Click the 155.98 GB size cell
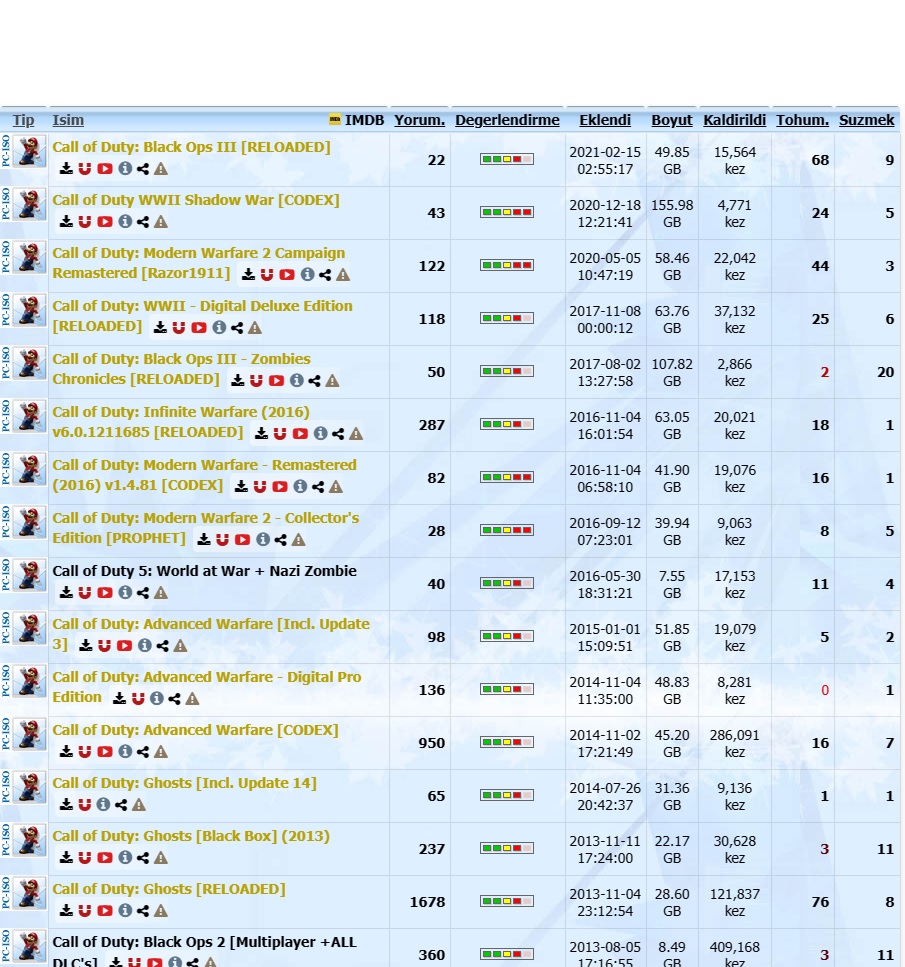Viewport: 905px width, 967px height. click(672, 213)
